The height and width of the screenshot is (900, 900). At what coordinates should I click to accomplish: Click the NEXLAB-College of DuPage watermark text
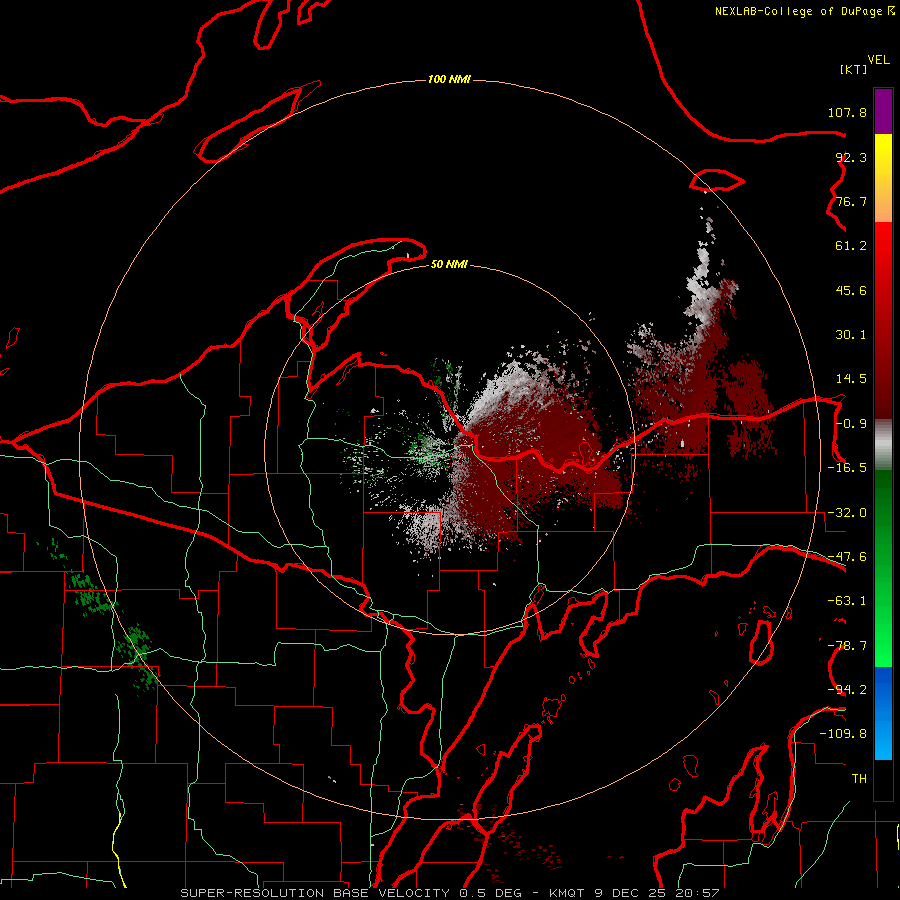click(x=804, y=11)
